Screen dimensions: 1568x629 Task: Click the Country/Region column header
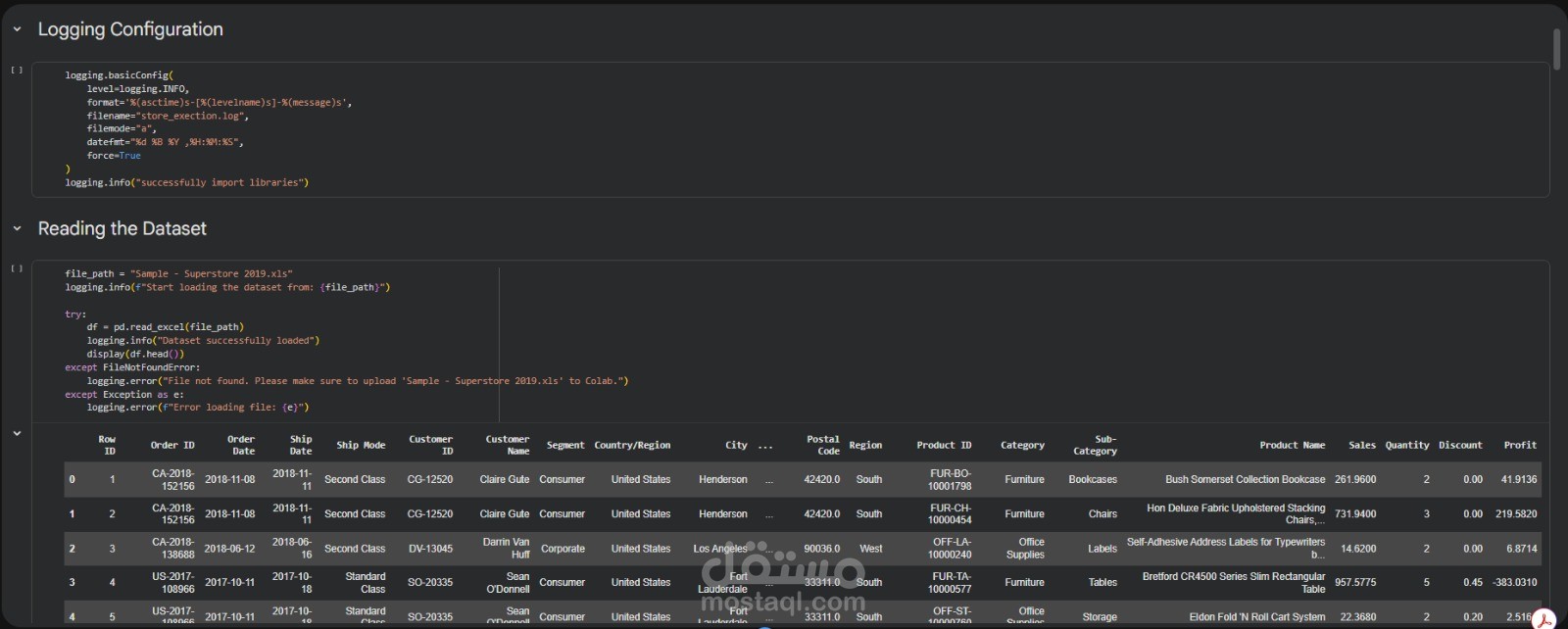632,445
